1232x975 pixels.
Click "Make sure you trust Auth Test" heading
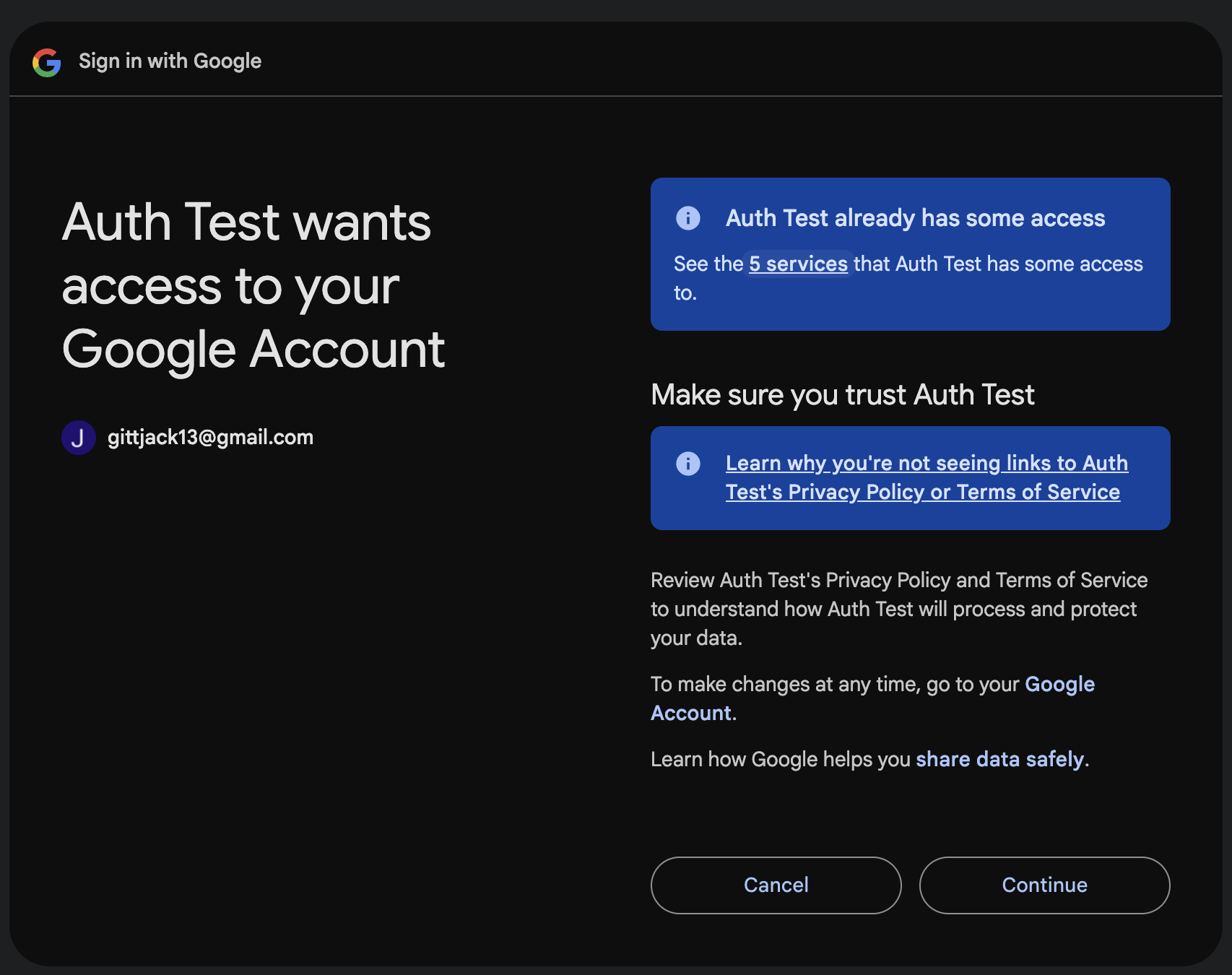pos(842,395)
